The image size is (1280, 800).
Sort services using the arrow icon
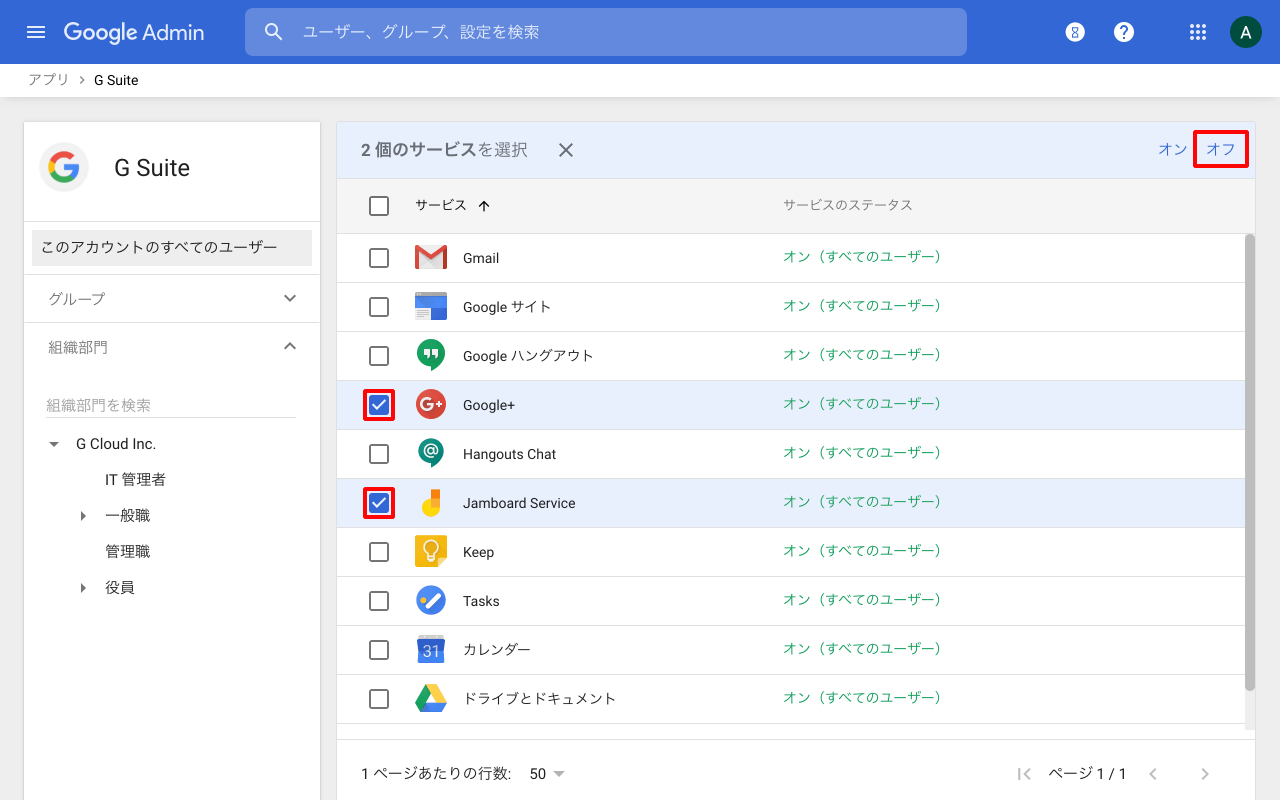484,206
